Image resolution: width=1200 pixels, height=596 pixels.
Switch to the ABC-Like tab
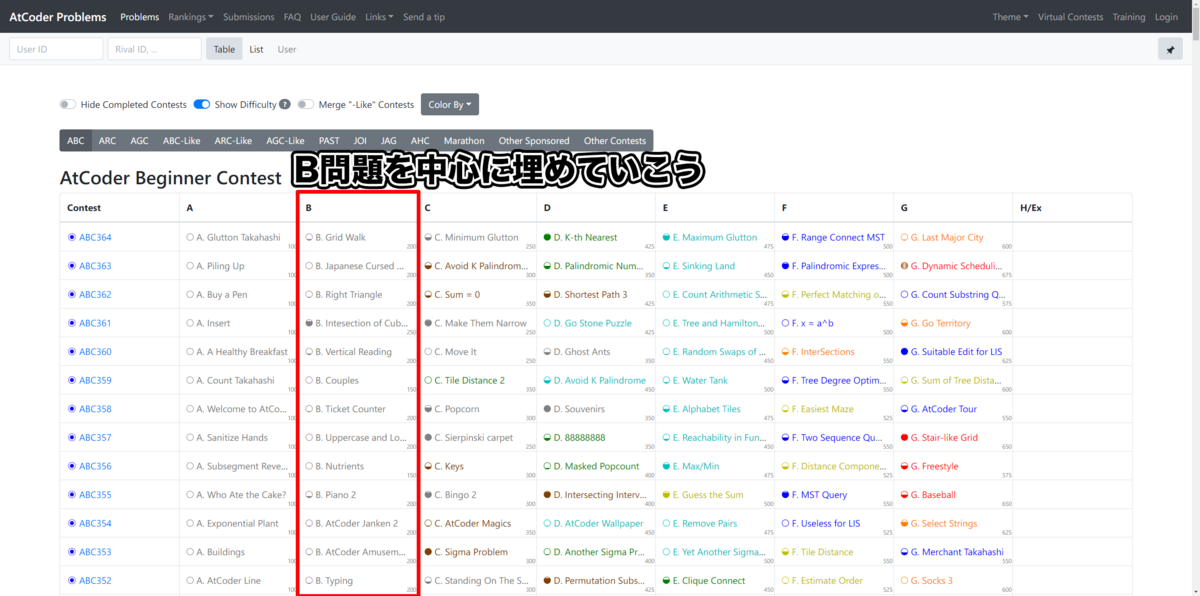[182, 141]
